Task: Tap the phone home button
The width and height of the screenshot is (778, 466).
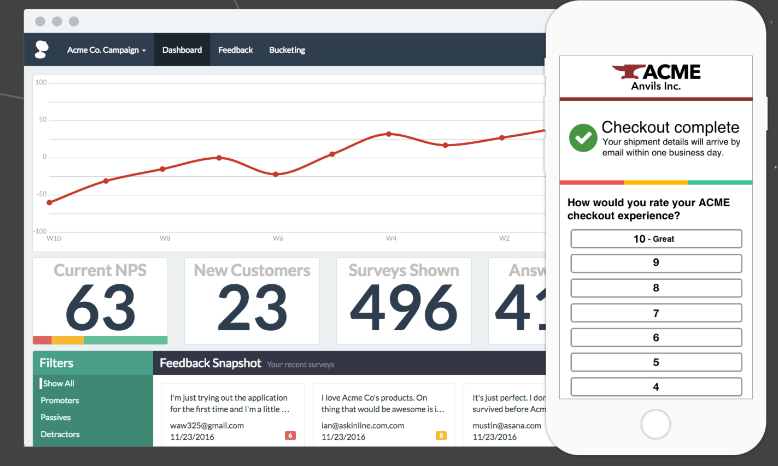Action: (x=655, y=424)
